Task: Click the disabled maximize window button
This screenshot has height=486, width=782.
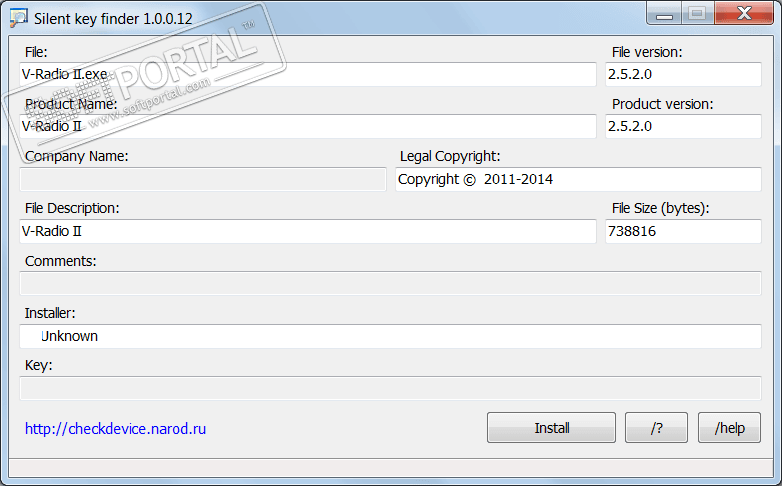Action: click(697, 13)
